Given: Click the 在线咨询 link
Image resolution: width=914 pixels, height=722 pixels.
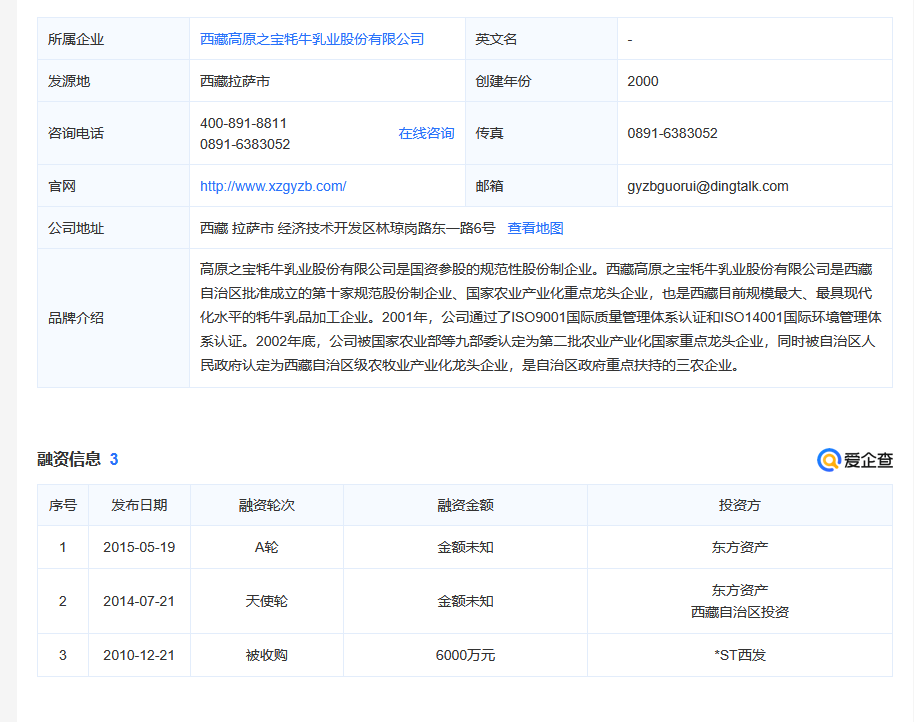Looking at the screenshot, I should pyautogui.click(x=426, y=133).
